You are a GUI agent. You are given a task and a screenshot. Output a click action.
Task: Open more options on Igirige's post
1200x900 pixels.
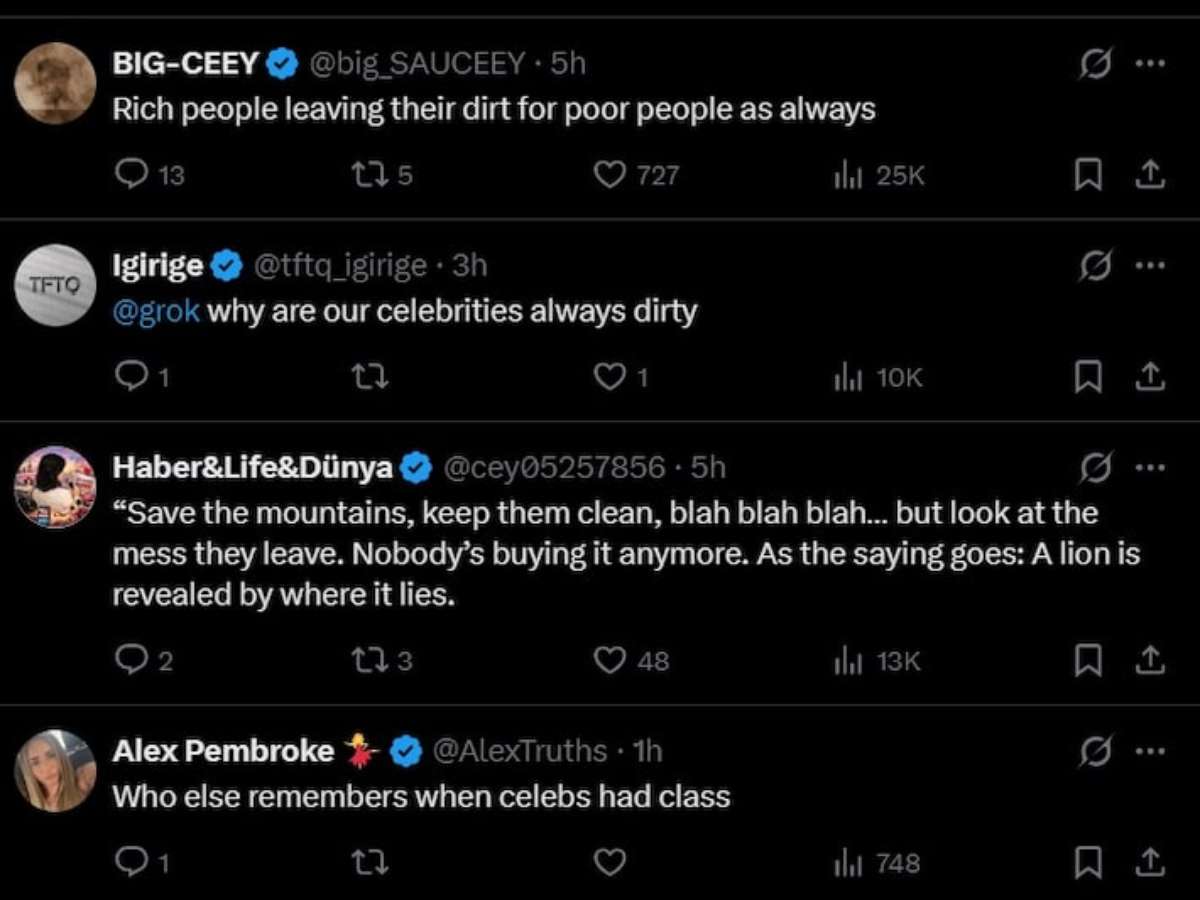click(x=1151, y=265)
